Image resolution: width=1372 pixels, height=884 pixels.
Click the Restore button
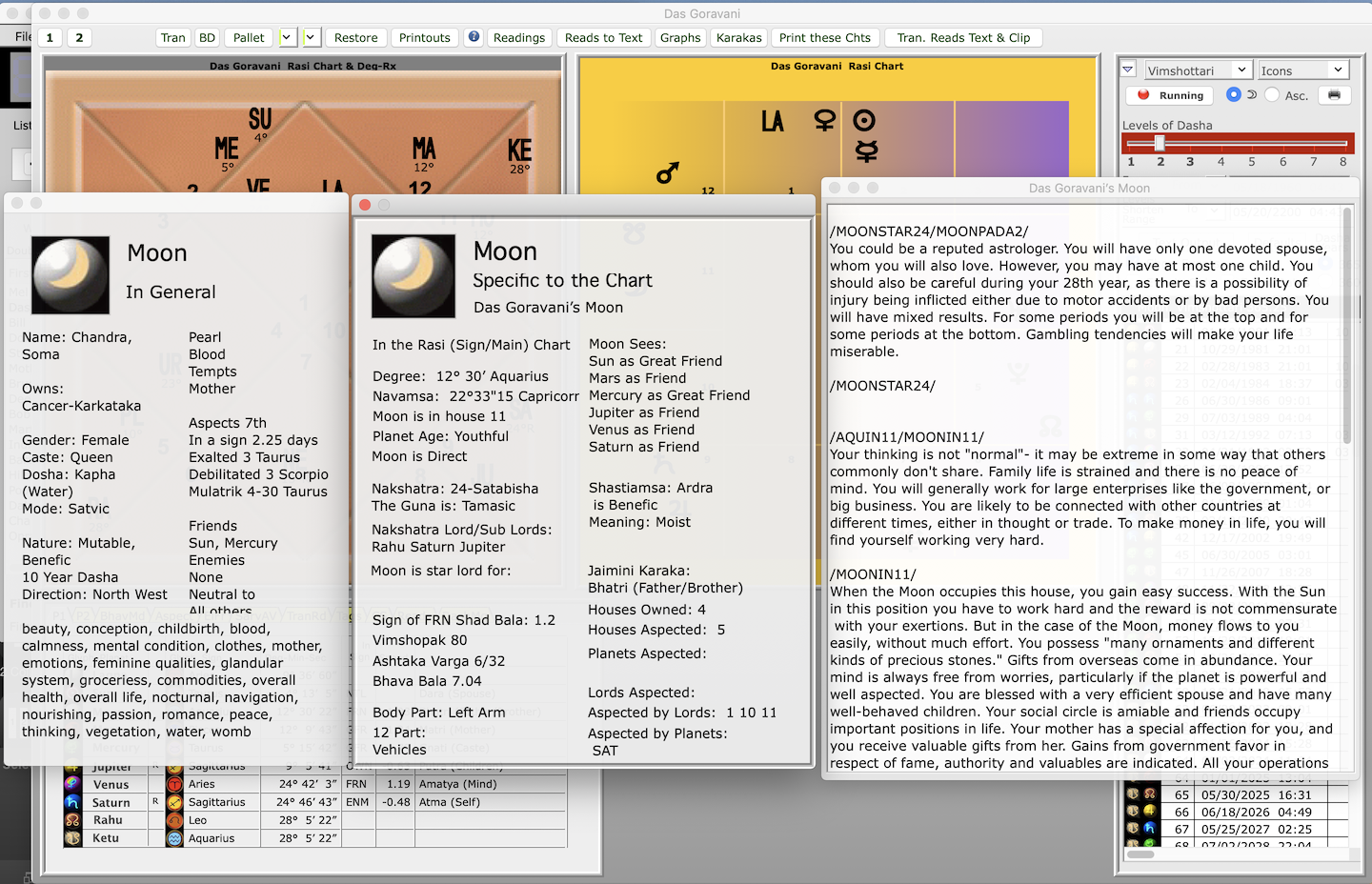click(355, 38)
